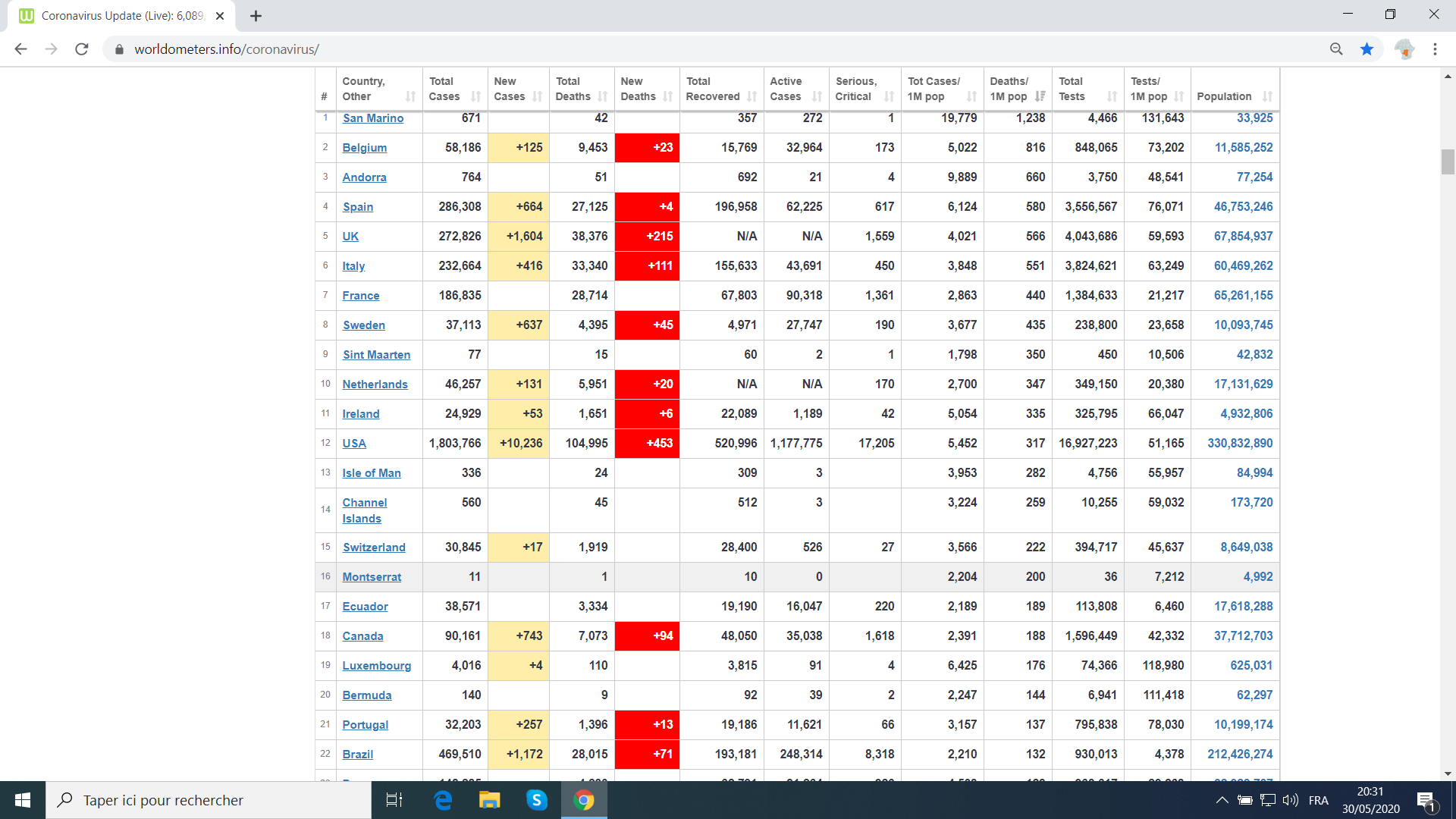
Task: Open Windows Task View
Action: [x=394, y=800]
